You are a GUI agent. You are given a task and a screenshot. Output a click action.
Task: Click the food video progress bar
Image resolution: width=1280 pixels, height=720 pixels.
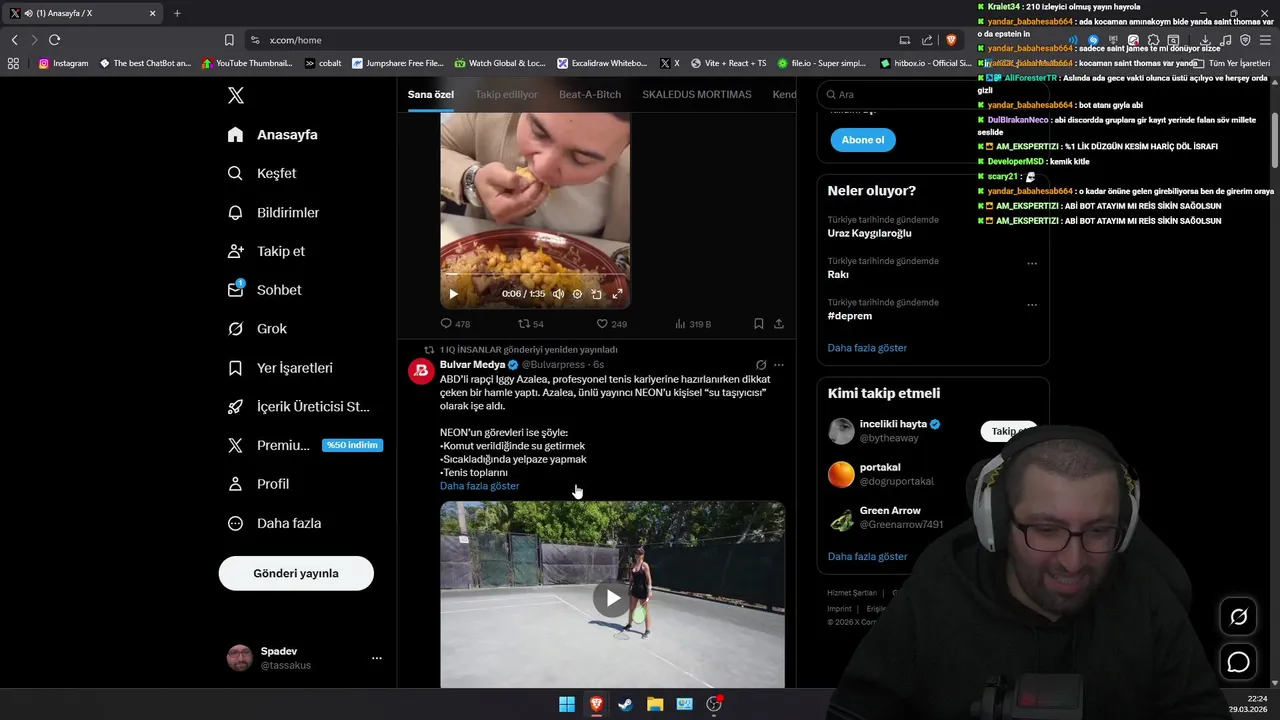[535, 274]
